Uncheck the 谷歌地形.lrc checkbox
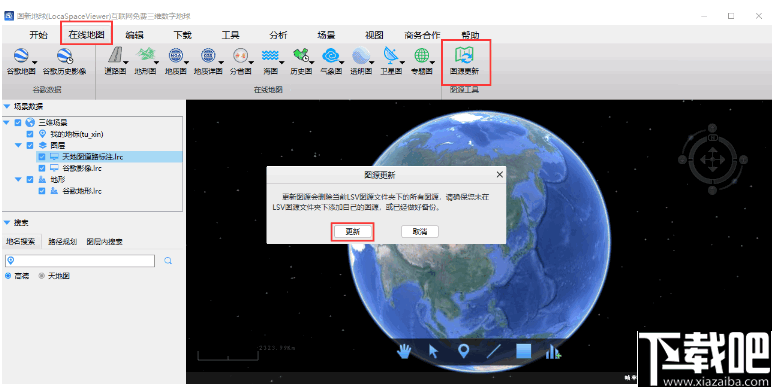 click(x=42, y=191)
